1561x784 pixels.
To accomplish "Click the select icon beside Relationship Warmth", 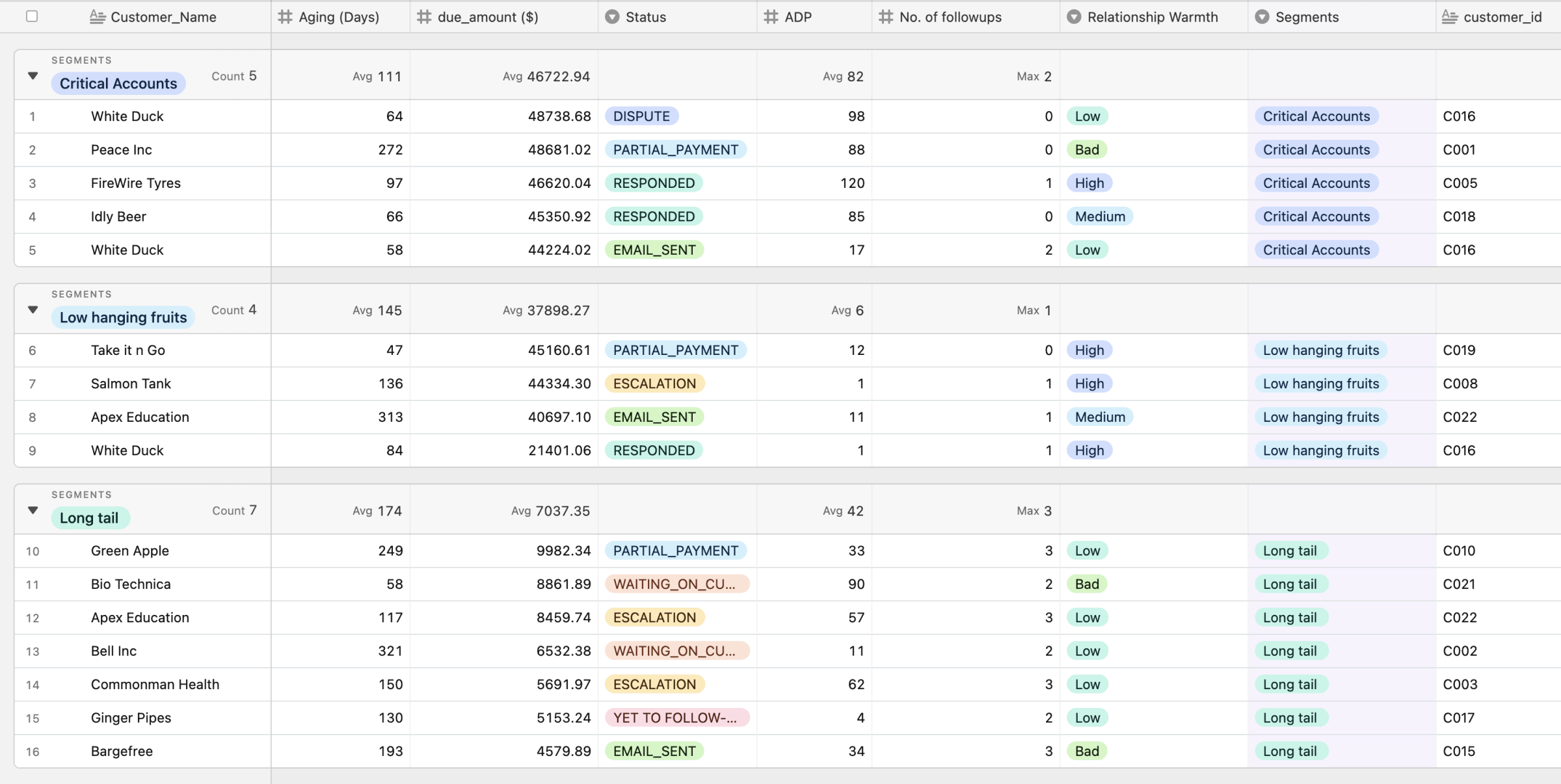I will point(1074,17).
